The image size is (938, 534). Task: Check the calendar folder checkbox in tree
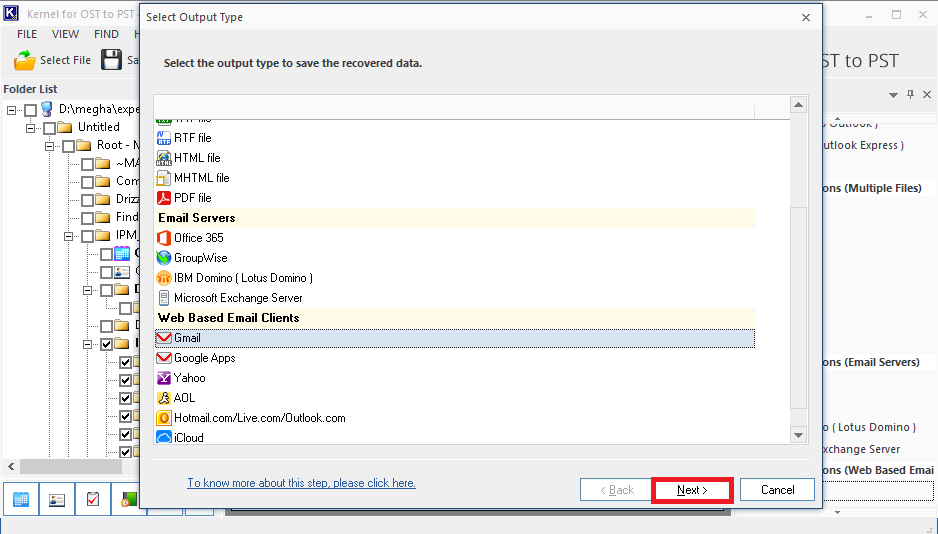[106, 254]
